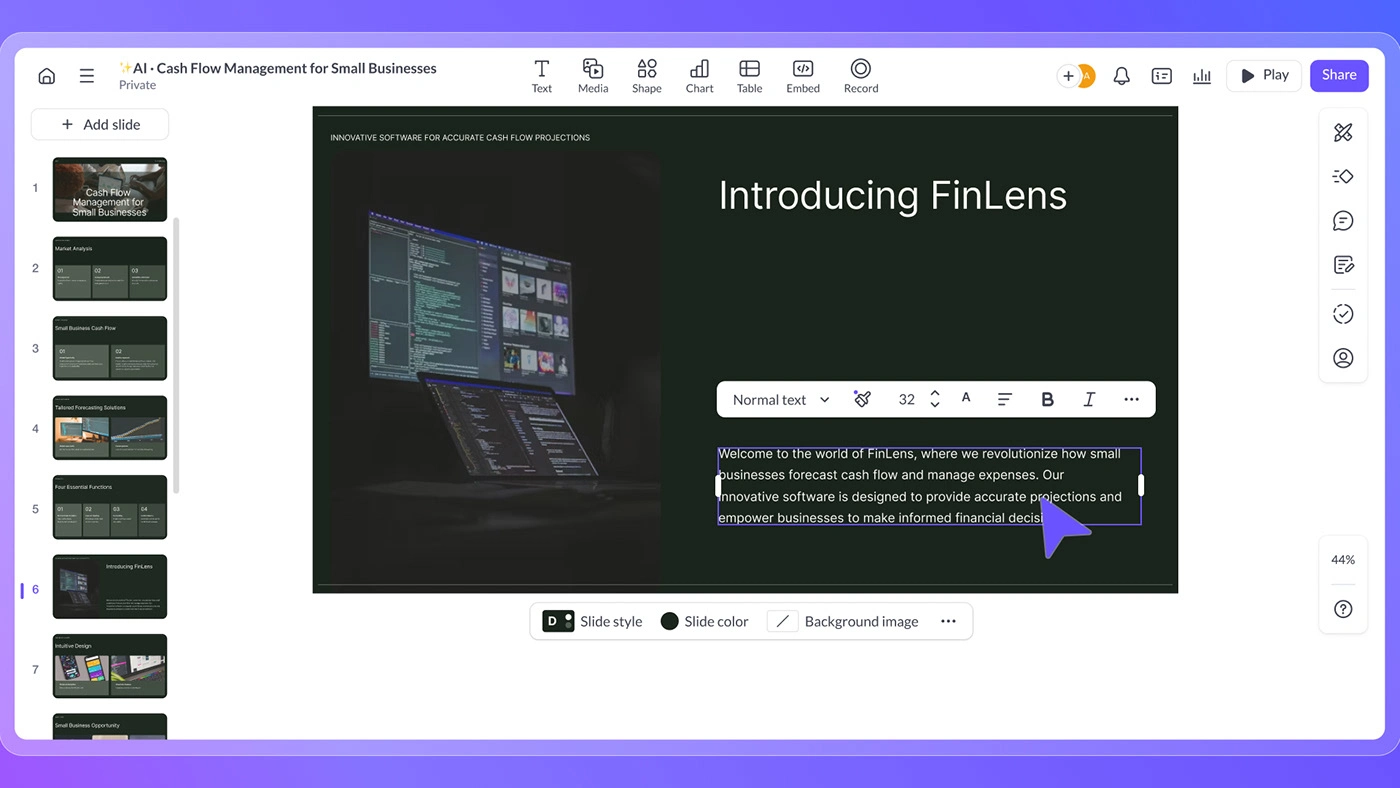Start a recording with Record

861,76
